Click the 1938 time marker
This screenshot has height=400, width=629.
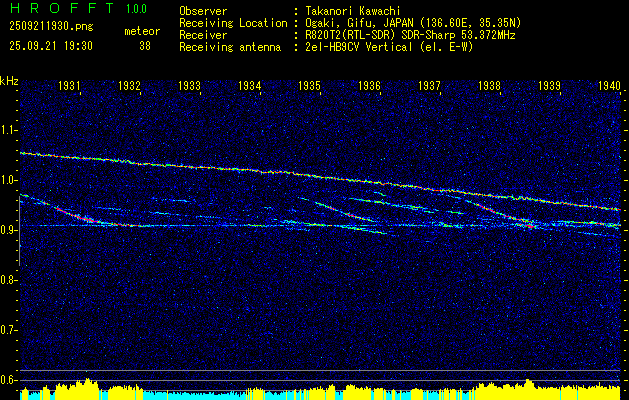point(489,85)
